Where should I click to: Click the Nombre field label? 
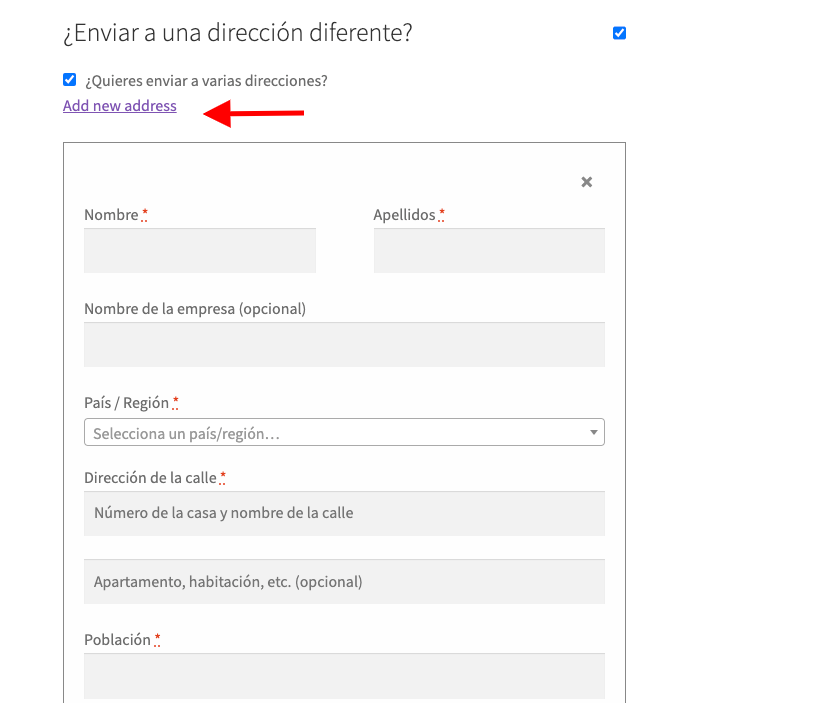point(111,215)
